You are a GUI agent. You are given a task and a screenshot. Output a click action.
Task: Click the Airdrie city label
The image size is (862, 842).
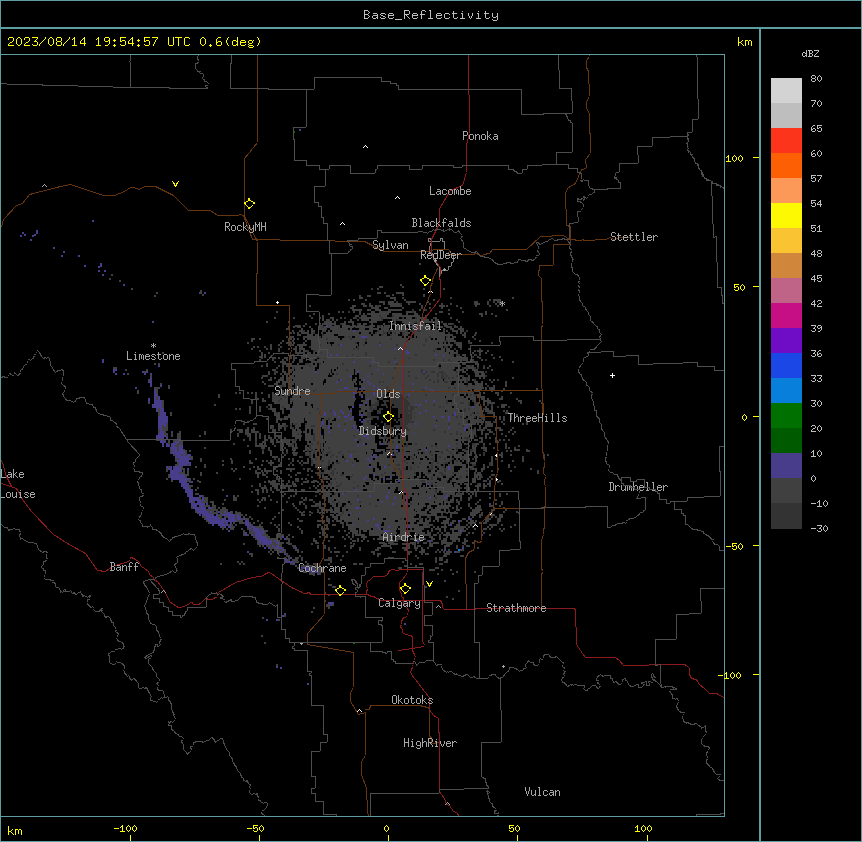point(404,537)
